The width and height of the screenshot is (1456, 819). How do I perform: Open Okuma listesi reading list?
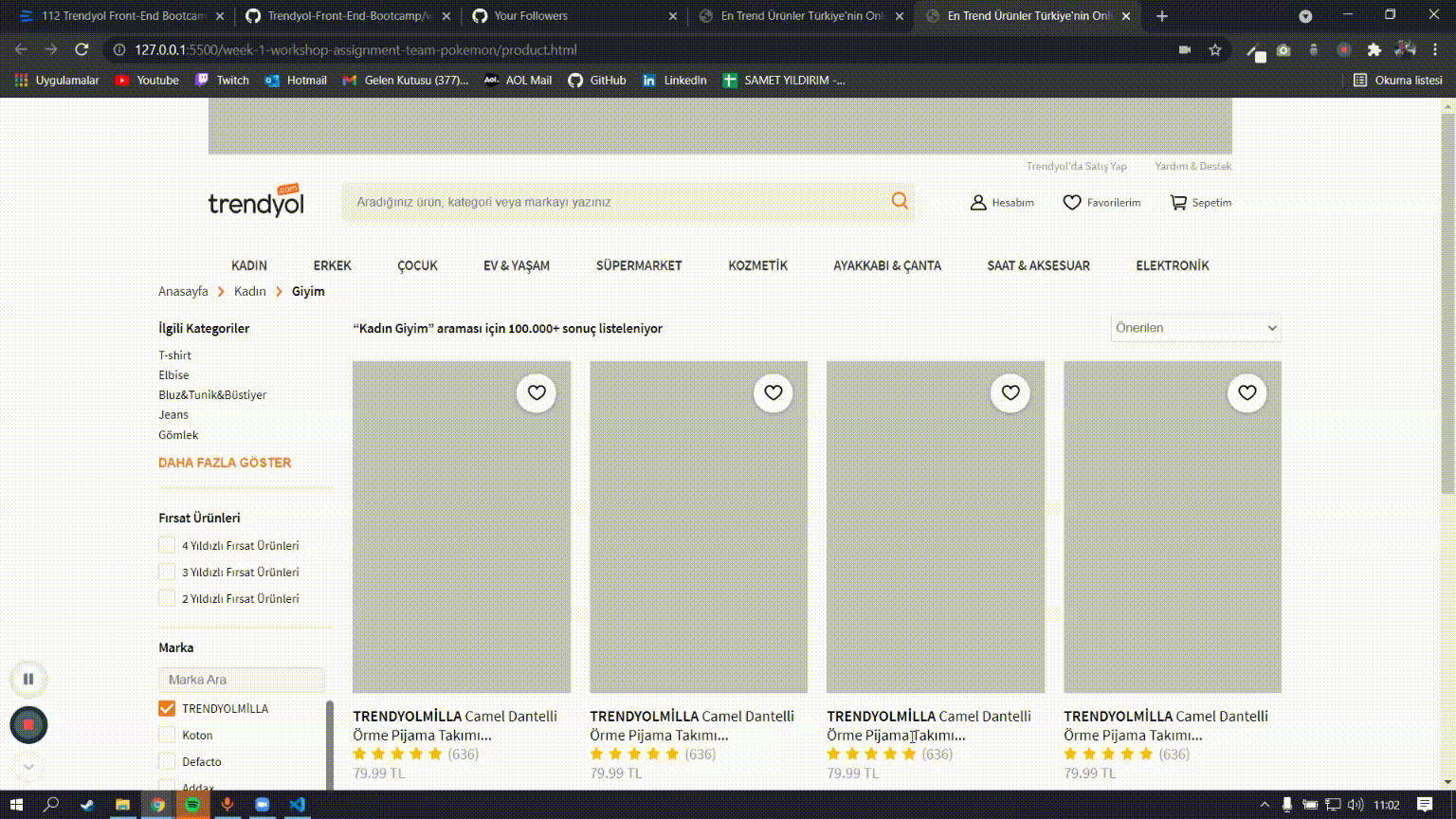[1398, 81]
